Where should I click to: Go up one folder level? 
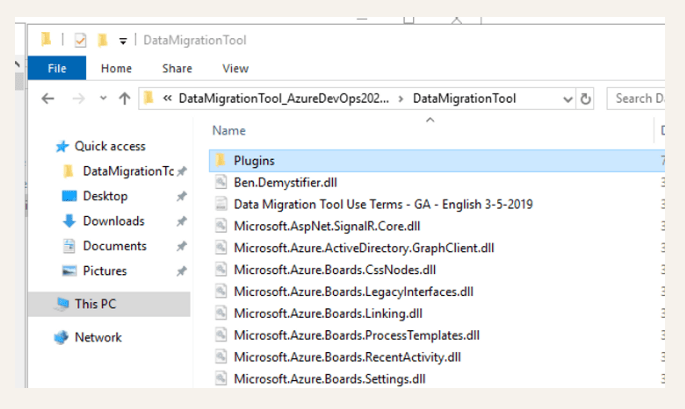[x=125, y=99]
